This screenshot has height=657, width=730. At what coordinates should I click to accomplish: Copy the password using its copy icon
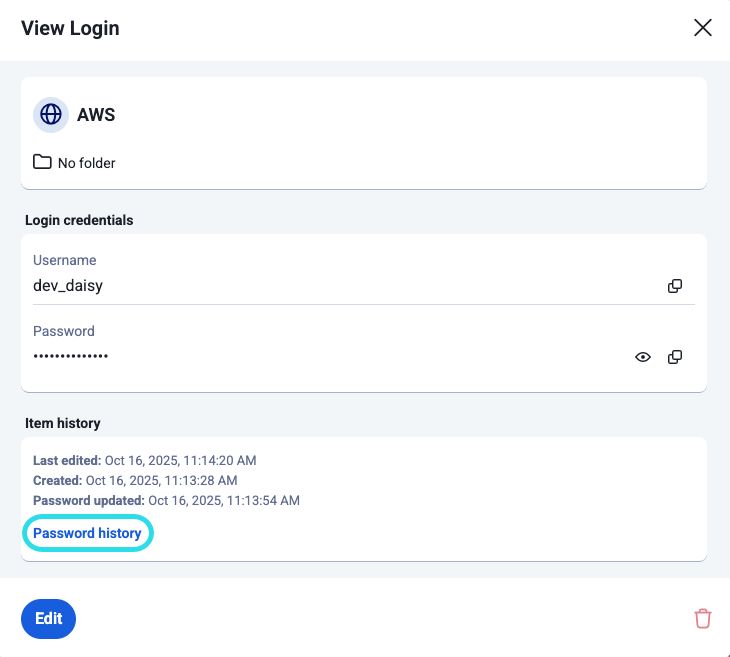pos(675,357)
